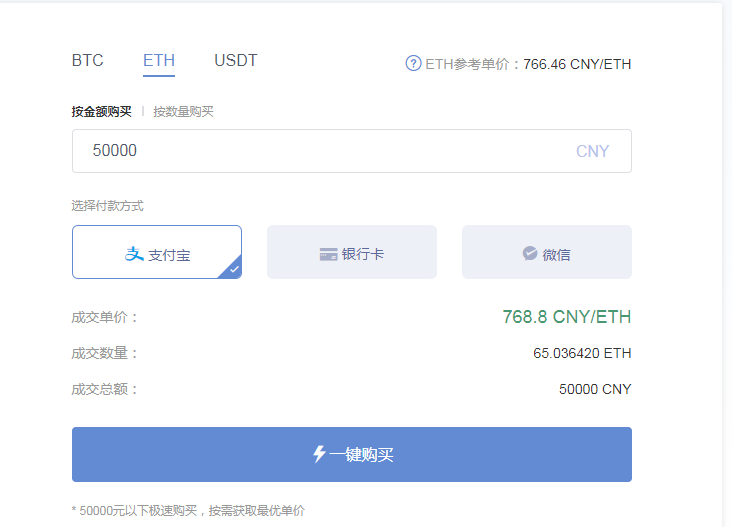Choose 按金额购买 mode
This screenshot has height=527, width=732.
101,112
